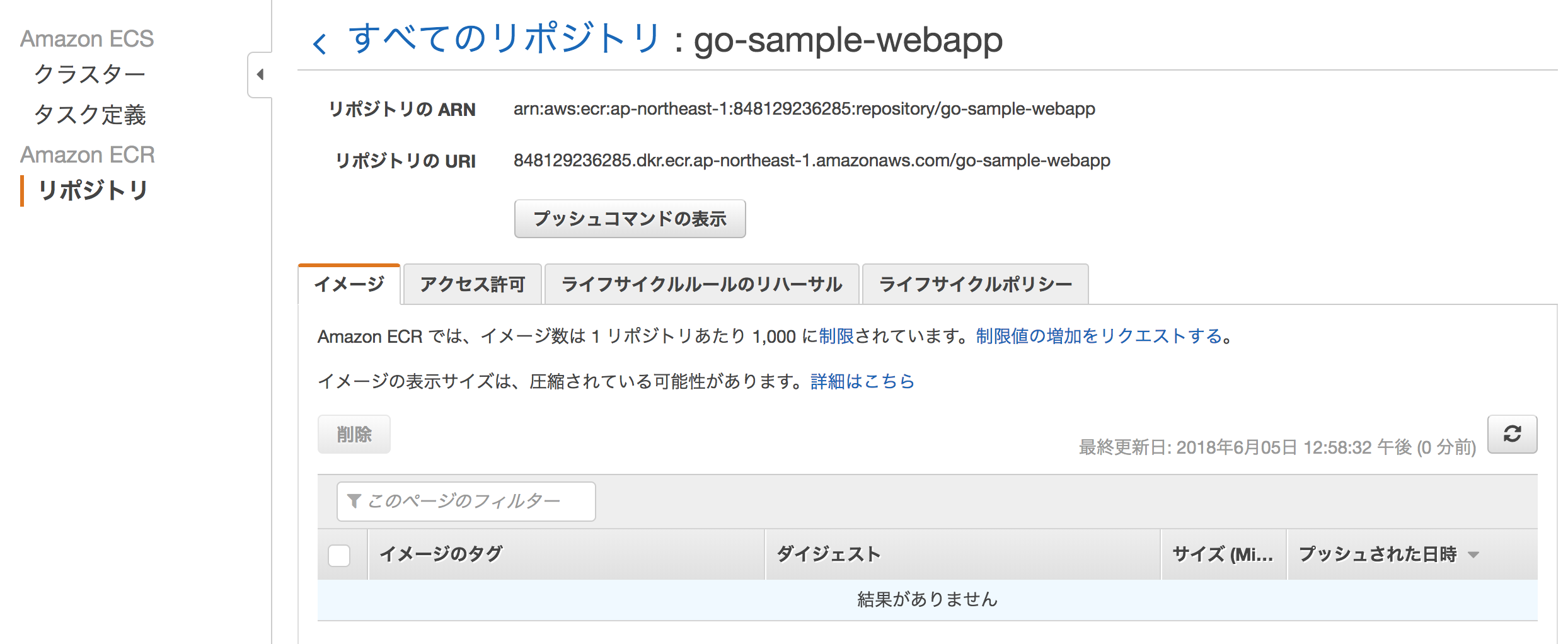Sort by プッシュされた日時 column arrow
This screenshot has height=644, width=1568.
coord(1473,555)
